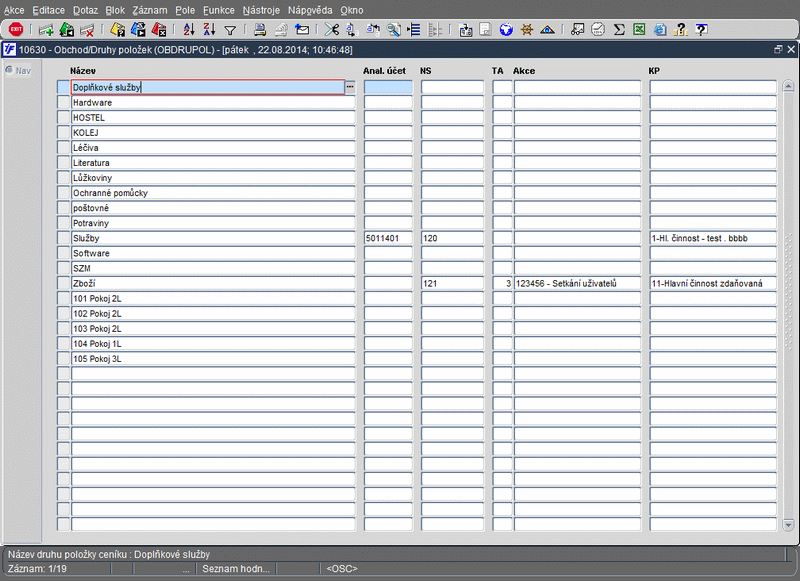Click the red EXIT toolbar icon
The width and height of the screenshot is (800, 581).
(16, 30)
